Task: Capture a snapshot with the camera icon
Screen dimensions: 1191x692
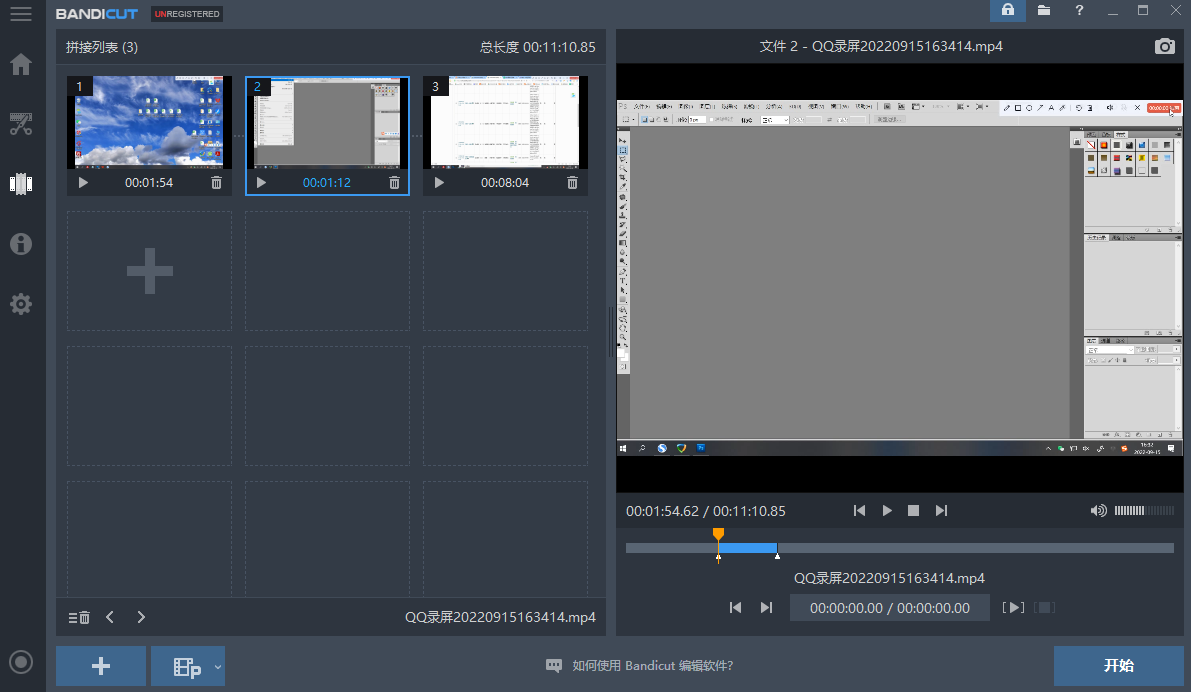Action: pyautogui.click(x=1164, y=46)
